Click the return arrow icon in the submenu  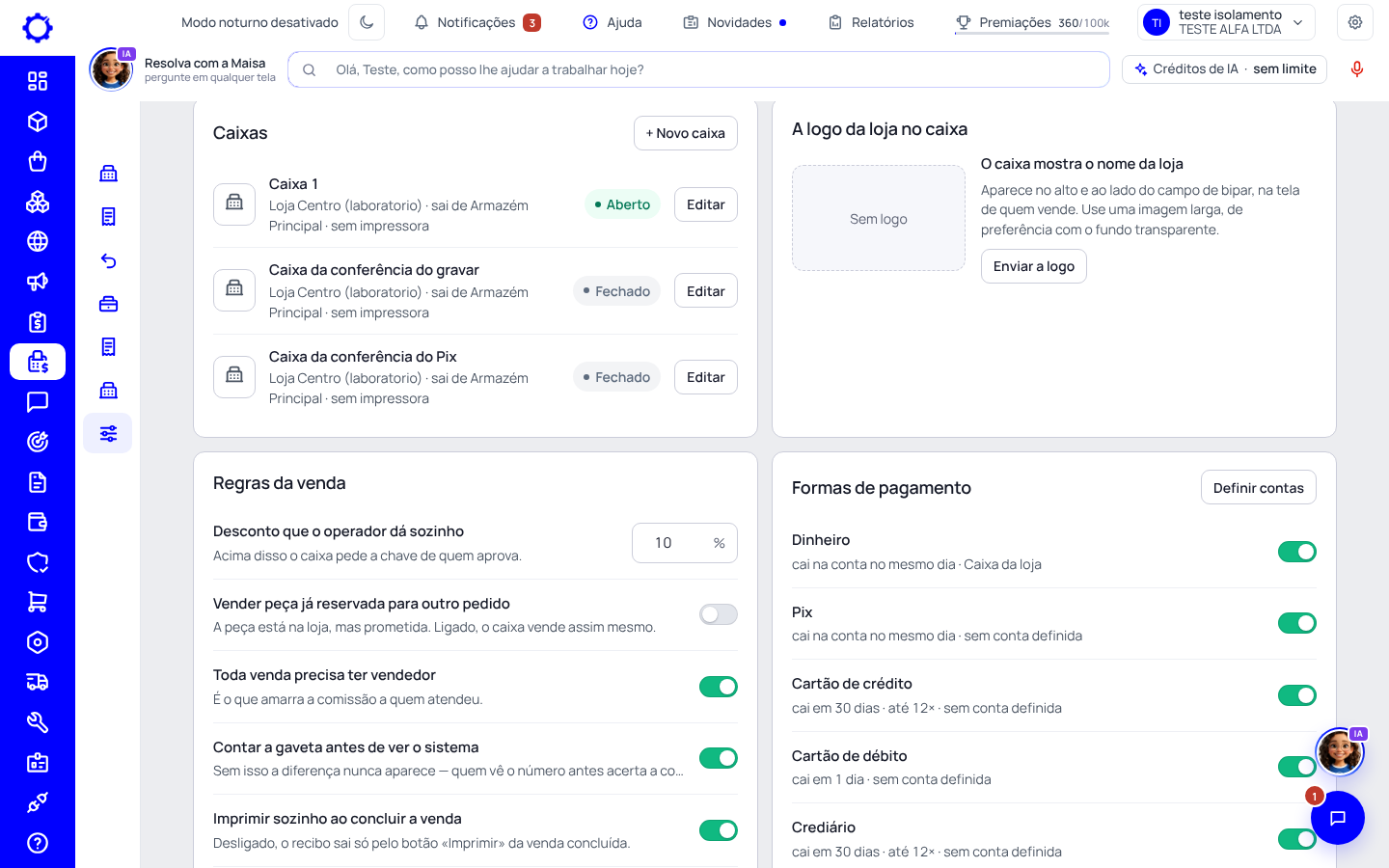(x=108, y=260)
